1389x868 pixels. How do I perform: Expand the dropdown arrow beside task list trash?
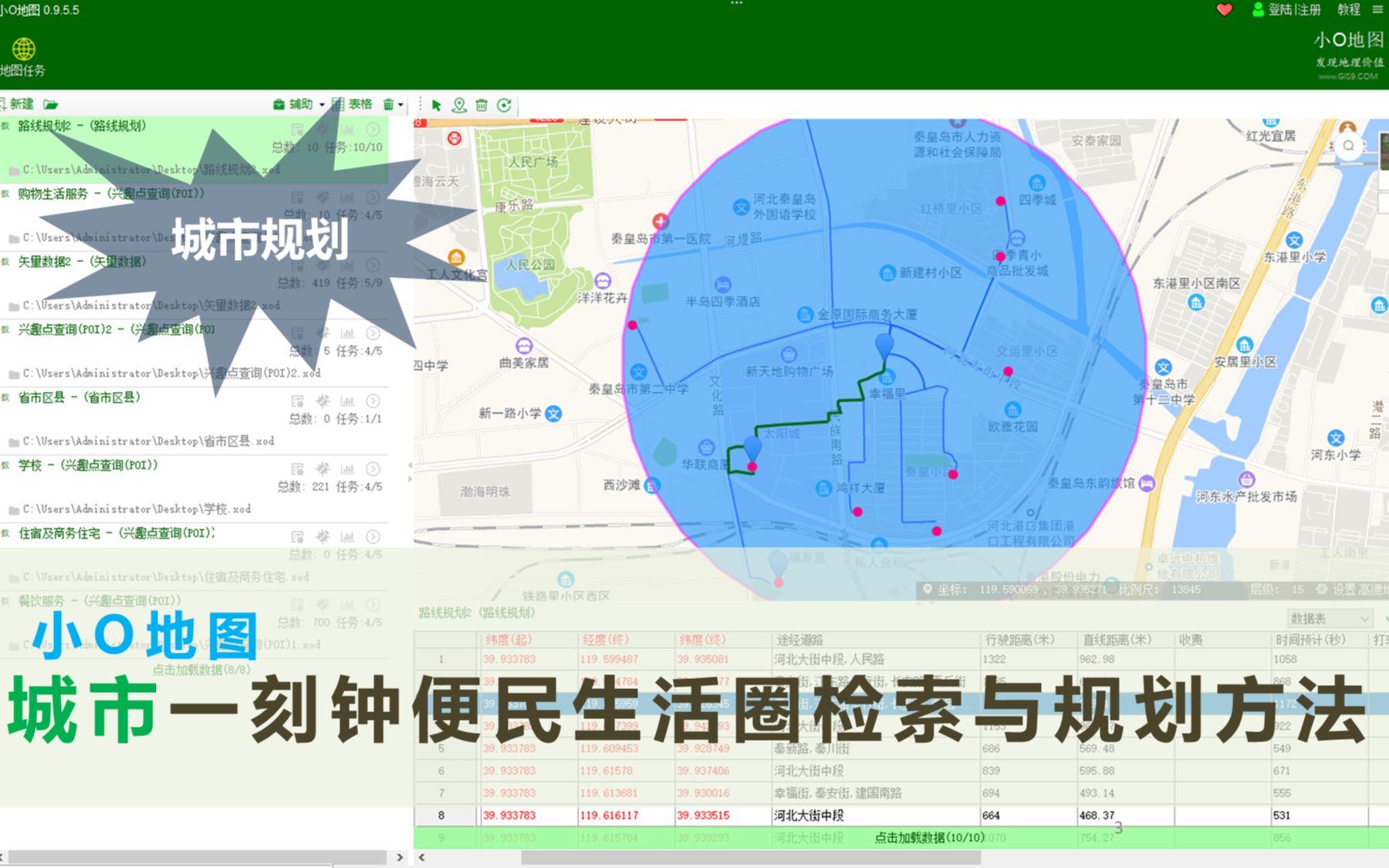[x=400, y=105]
